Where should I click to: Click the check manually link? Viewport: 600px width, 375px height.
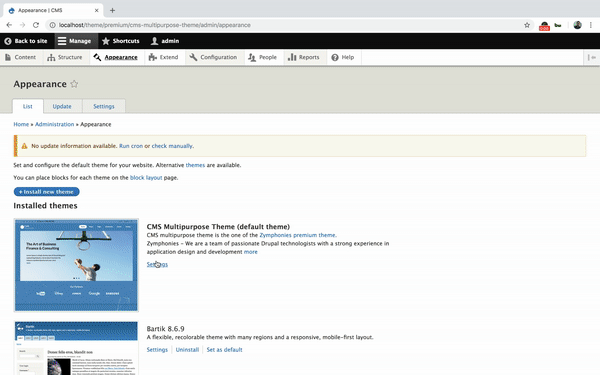coord(172,146)
